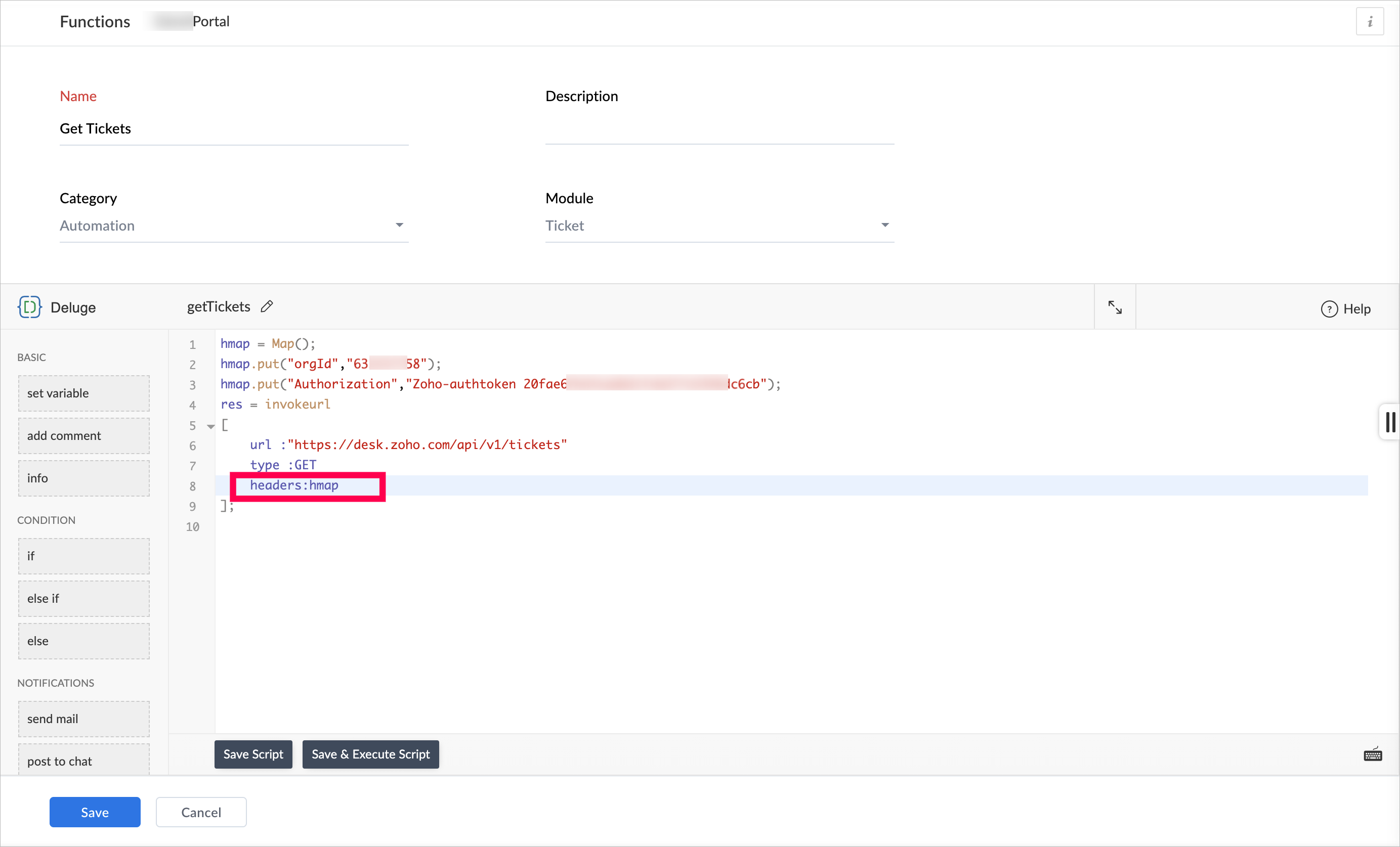The width and height of the screenshot is (1400, 847).
Task: Open the Help question-mark icon
Action: click(1329, 309)
